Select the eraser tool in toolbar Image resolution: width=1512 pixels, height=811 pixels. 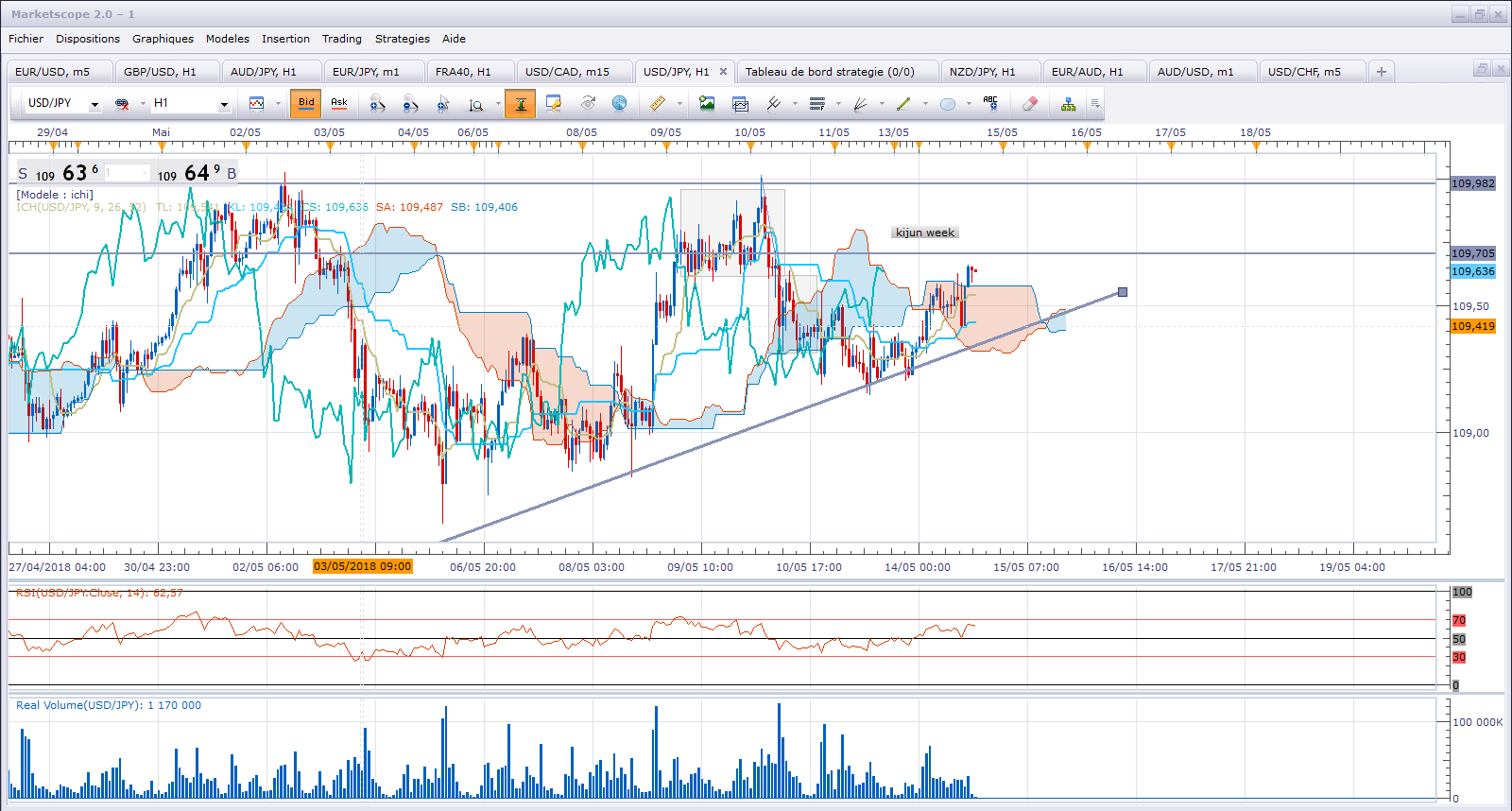pos(1030,104)
